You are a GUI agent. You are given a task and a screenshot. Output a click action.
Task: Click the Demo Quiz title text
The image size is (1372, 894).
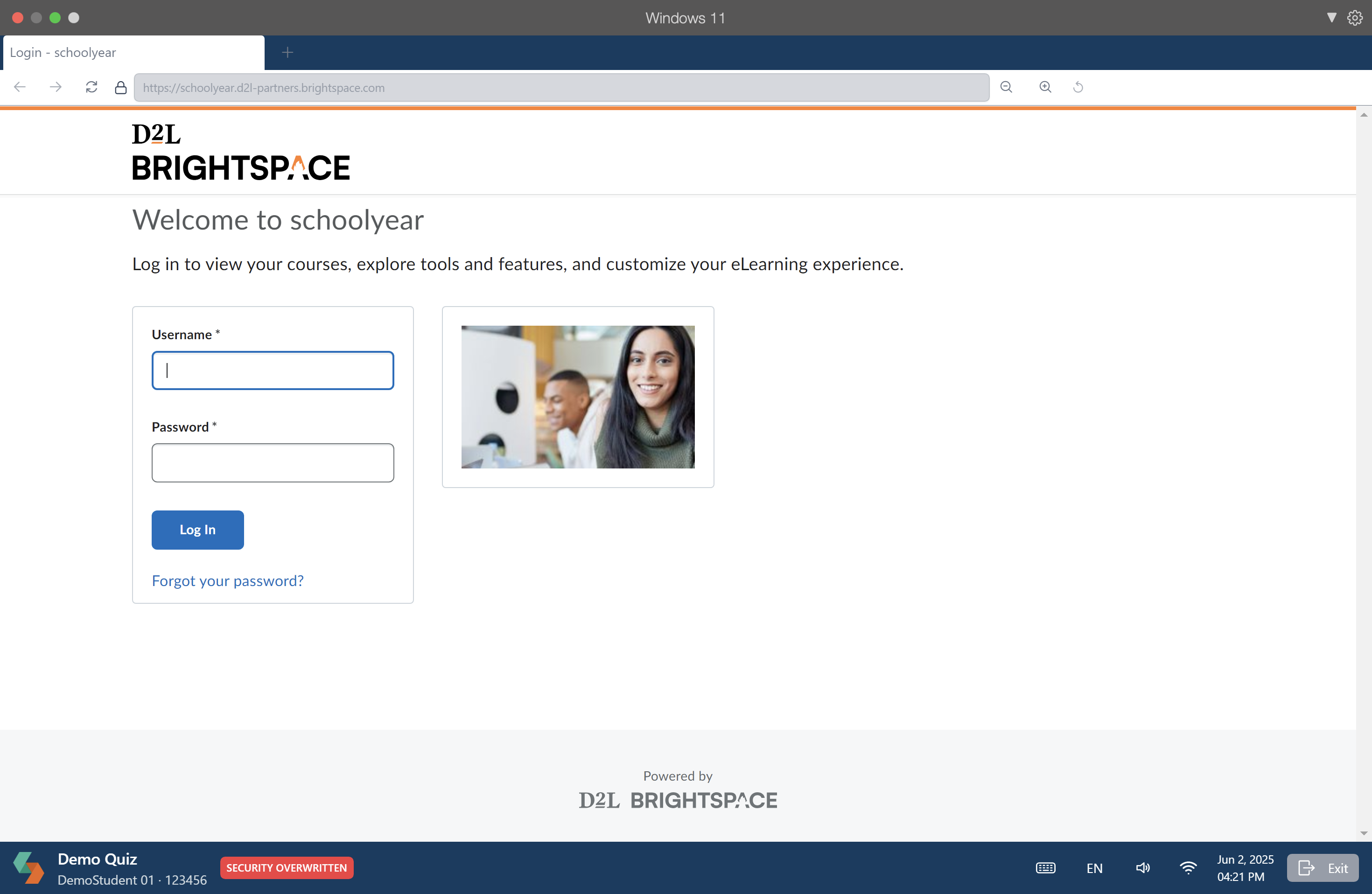98,859
